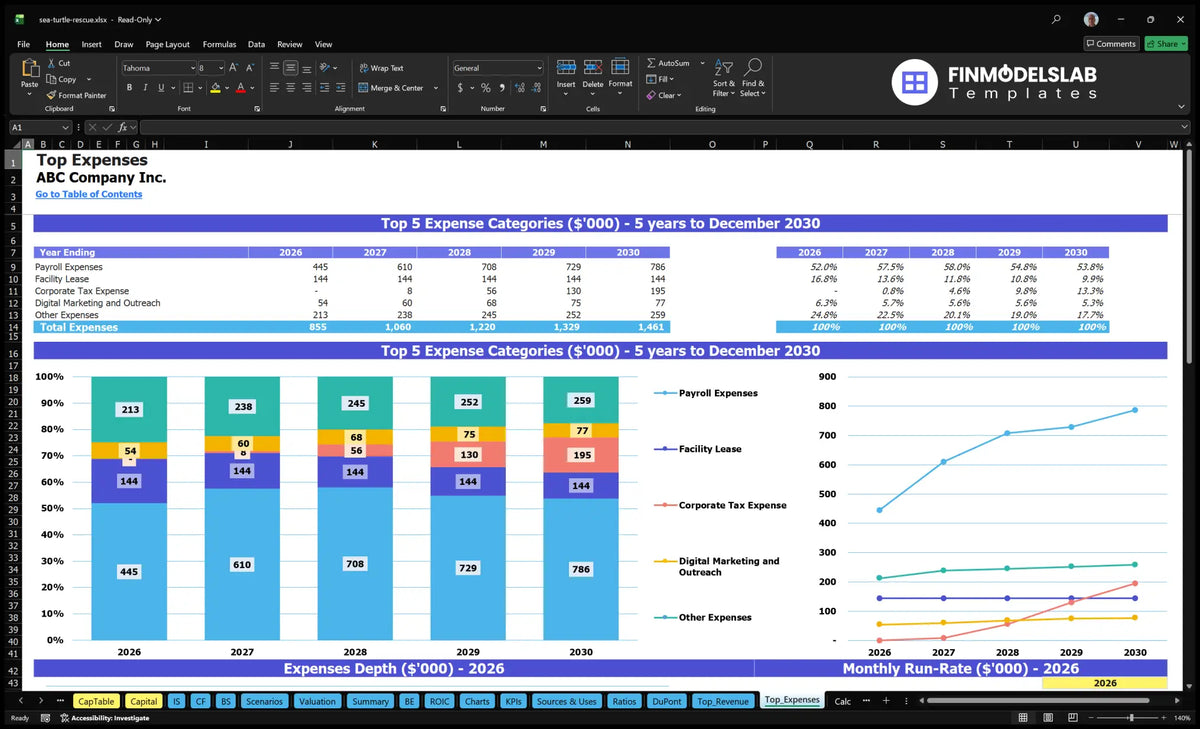Screen dimensions: 1200x729
Task: Add a new sheet with plus button
Action: (886, 701)
